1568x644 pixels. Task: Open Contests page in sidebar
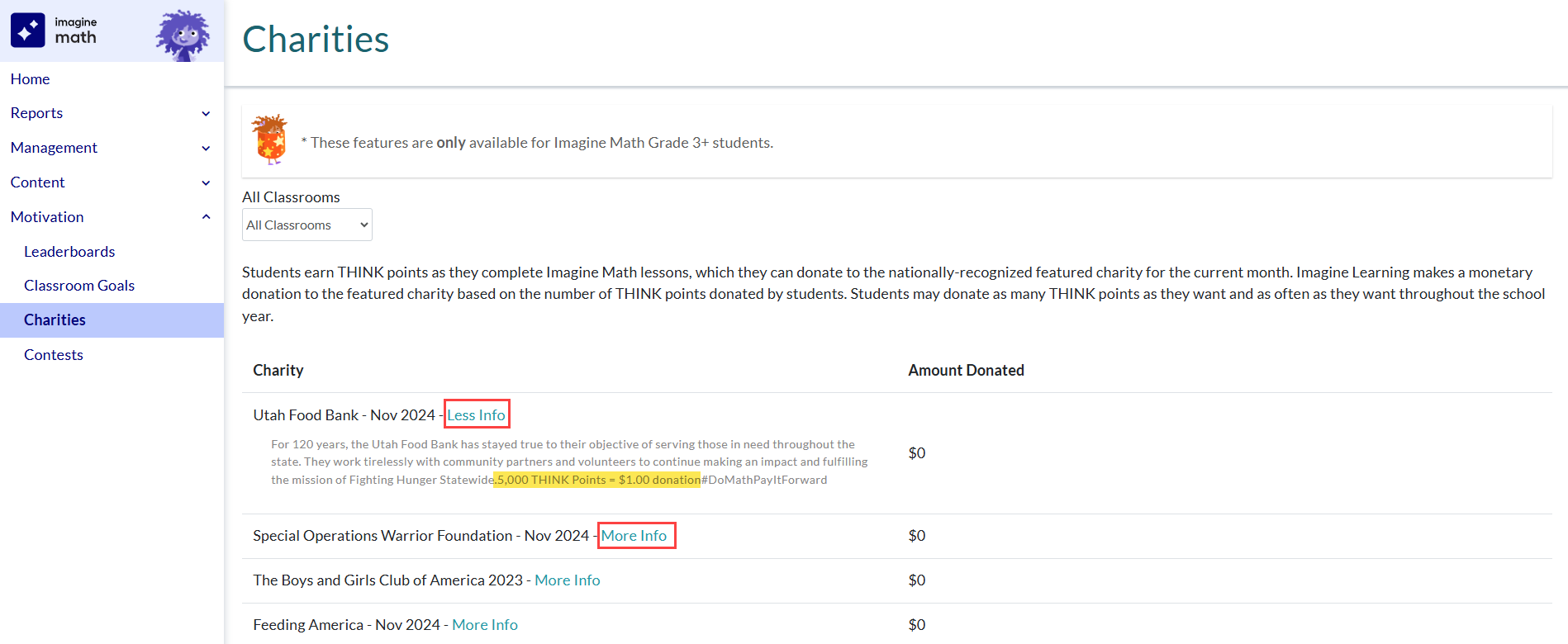(x=54, y=355)
